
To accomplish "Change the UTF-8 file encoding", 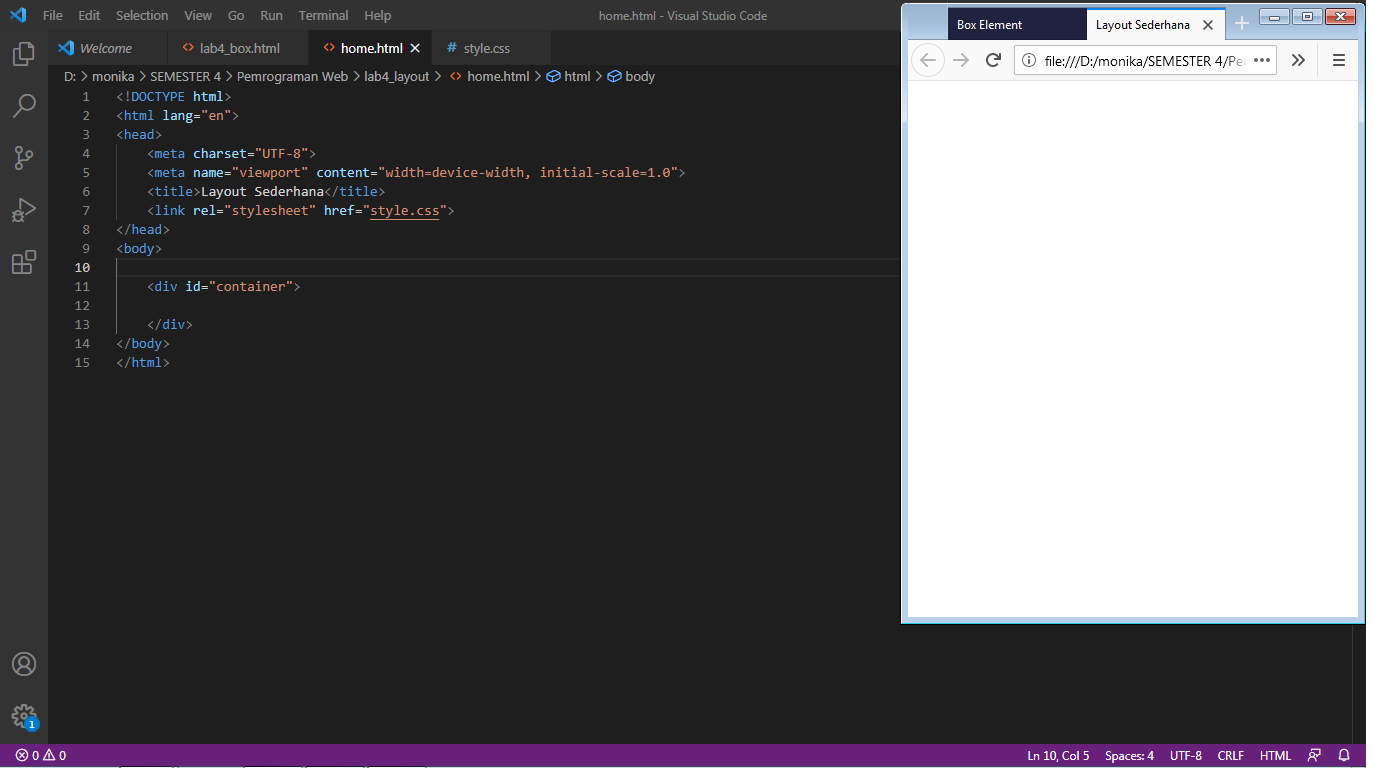I will pyautogui.click(x=1186, y=756).
